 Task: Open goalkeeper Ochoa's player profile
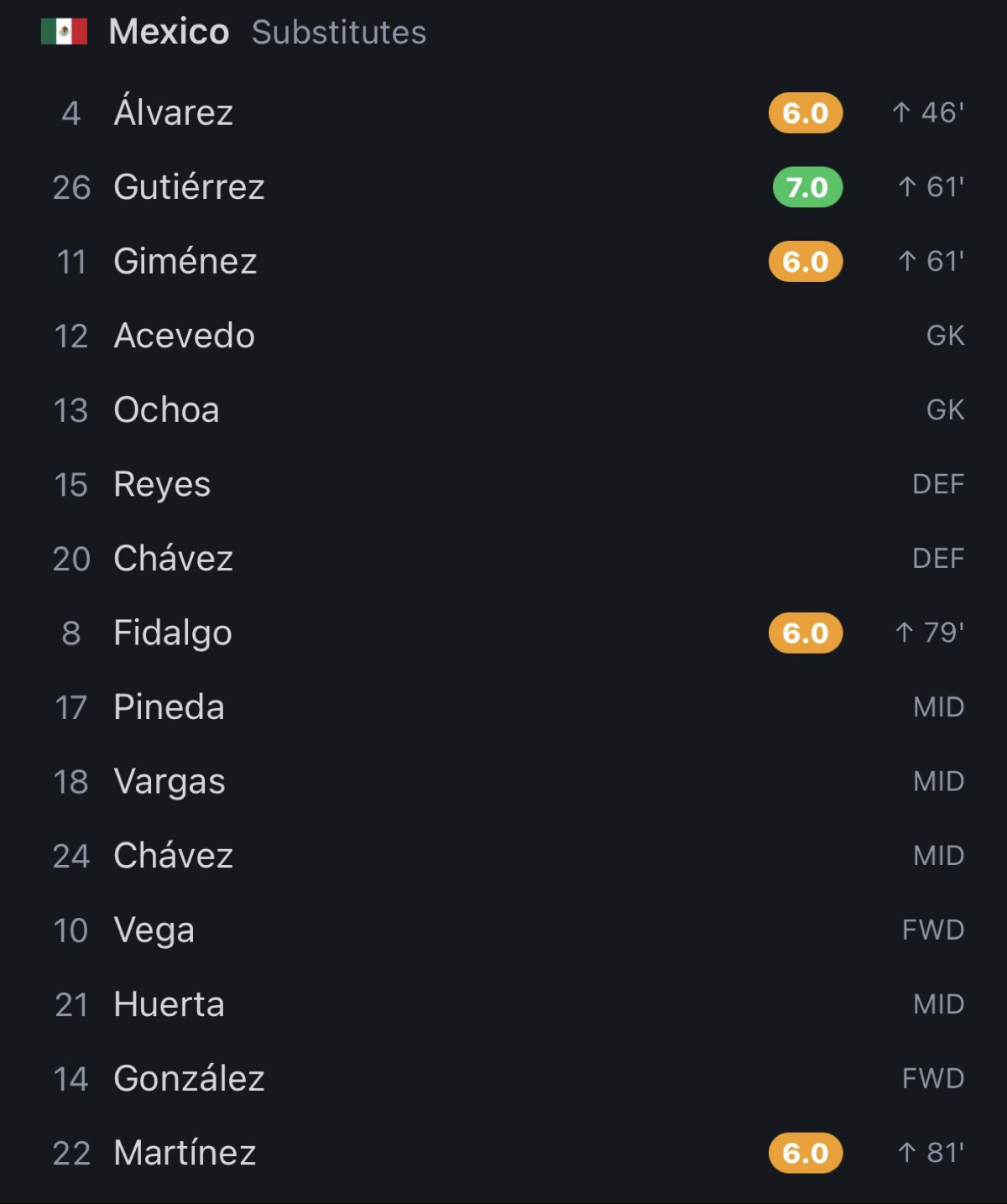tap(503, 410)
